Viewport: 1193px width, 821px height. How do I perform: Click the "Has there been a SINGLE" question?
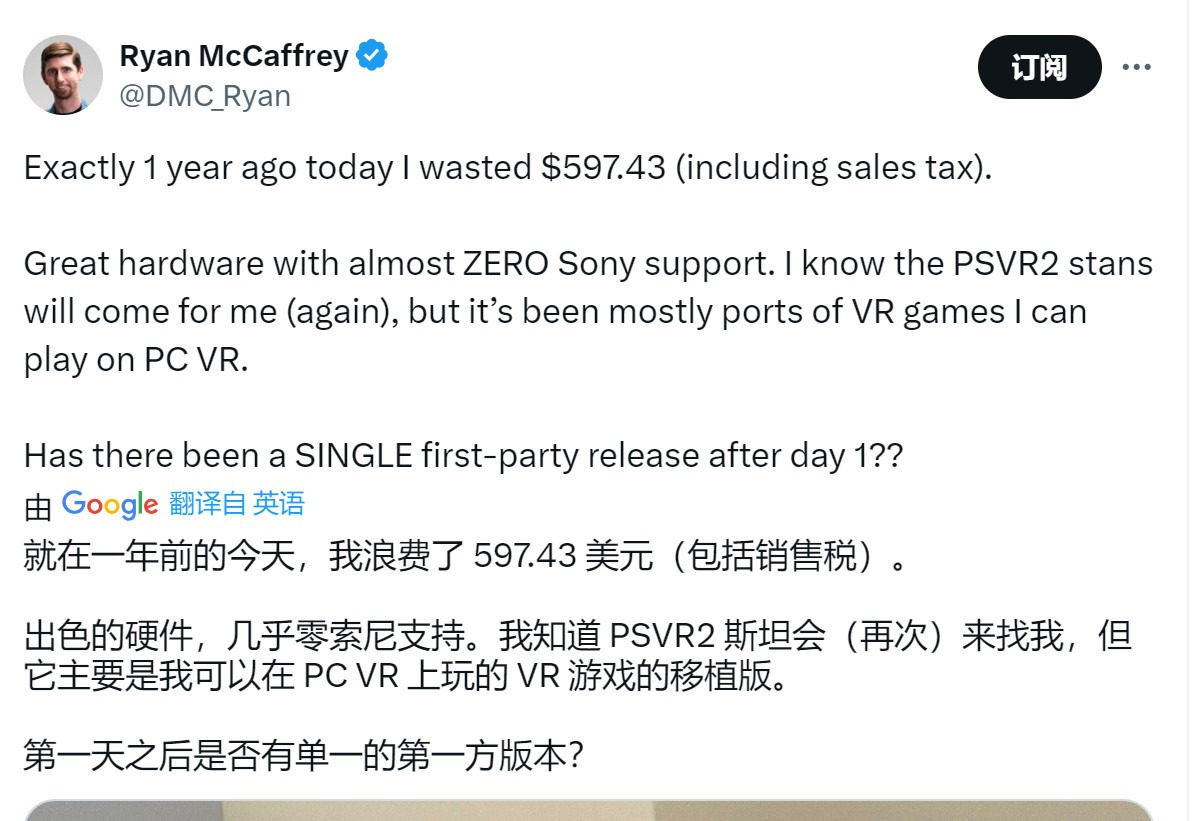point(463,456)
